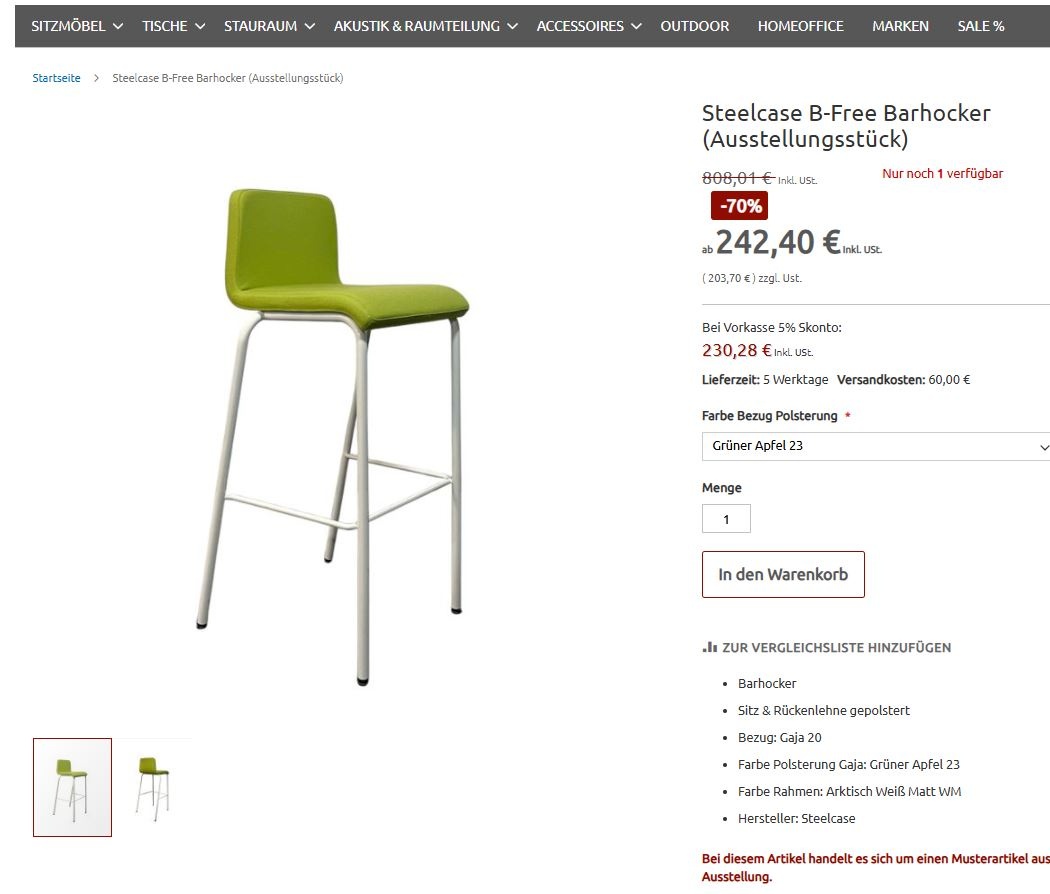Open the Homeoffice category
Screen dimensions: 1050x894
800,26
